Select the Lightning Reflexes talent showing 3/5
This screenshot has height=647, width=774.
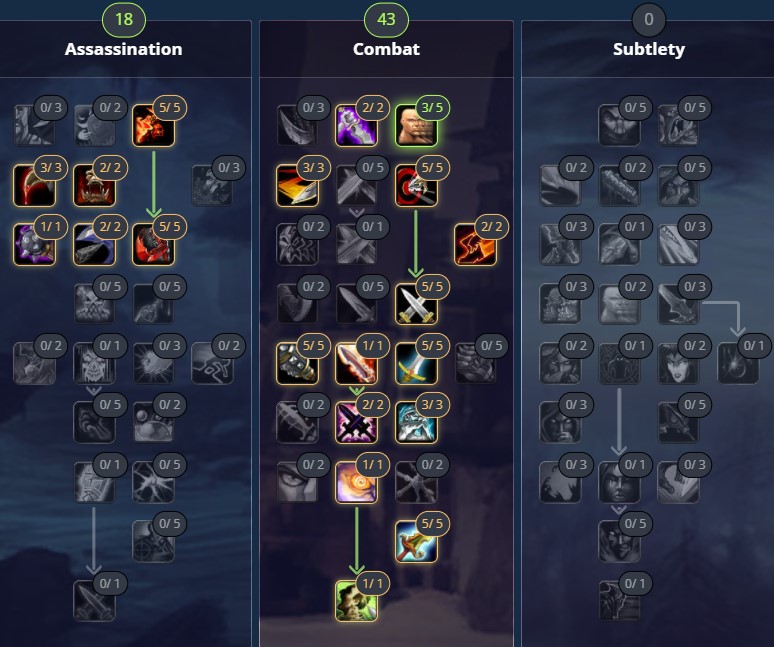point(416,125)
